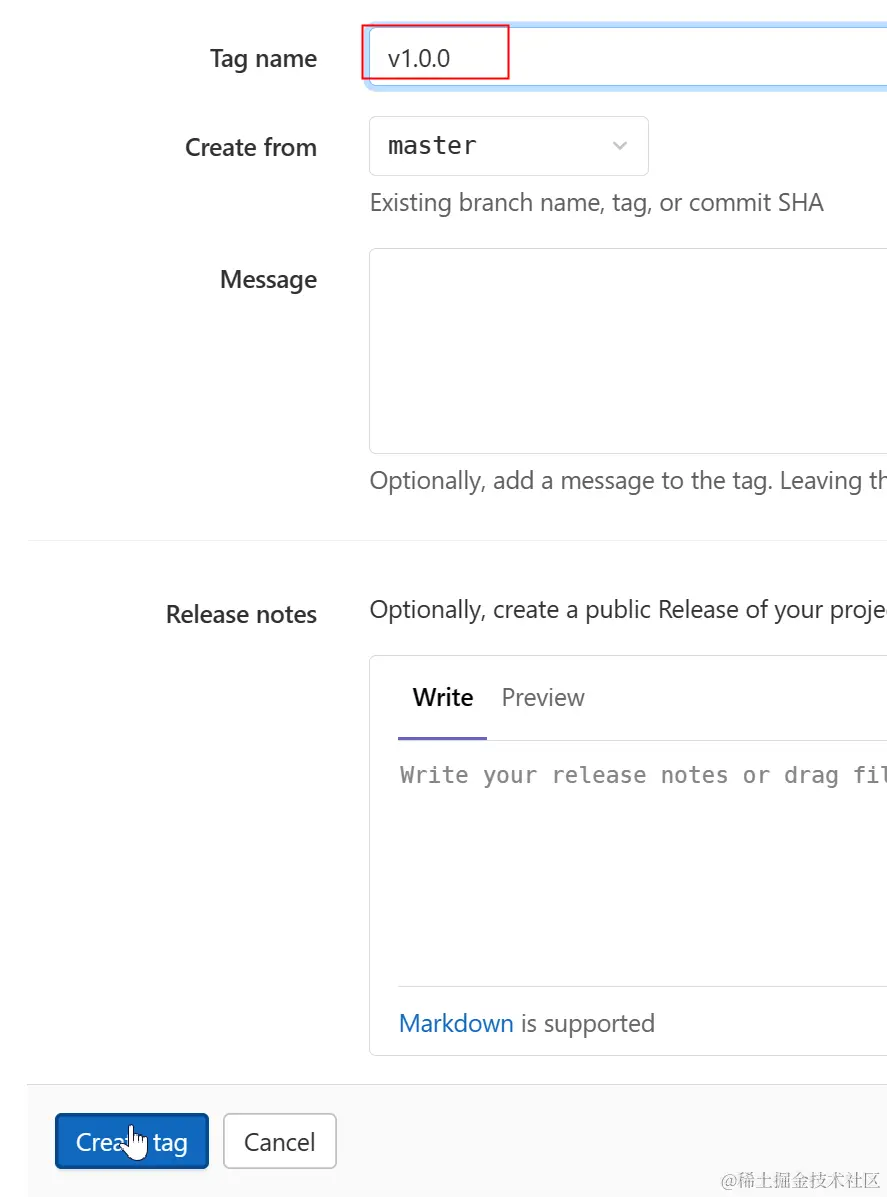Click into the release notes editor

[640, 860]
